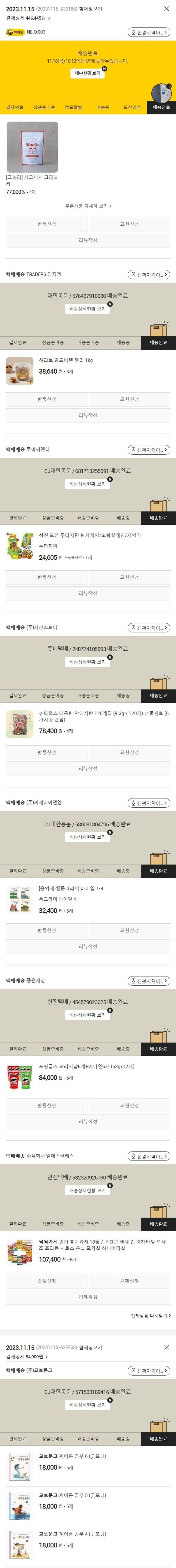Viewport: 176px width, 1568px height.
Task: Tap 배송현황 보기 in the yellow banner
Action: pyautogui.click(x=88, y=73)
